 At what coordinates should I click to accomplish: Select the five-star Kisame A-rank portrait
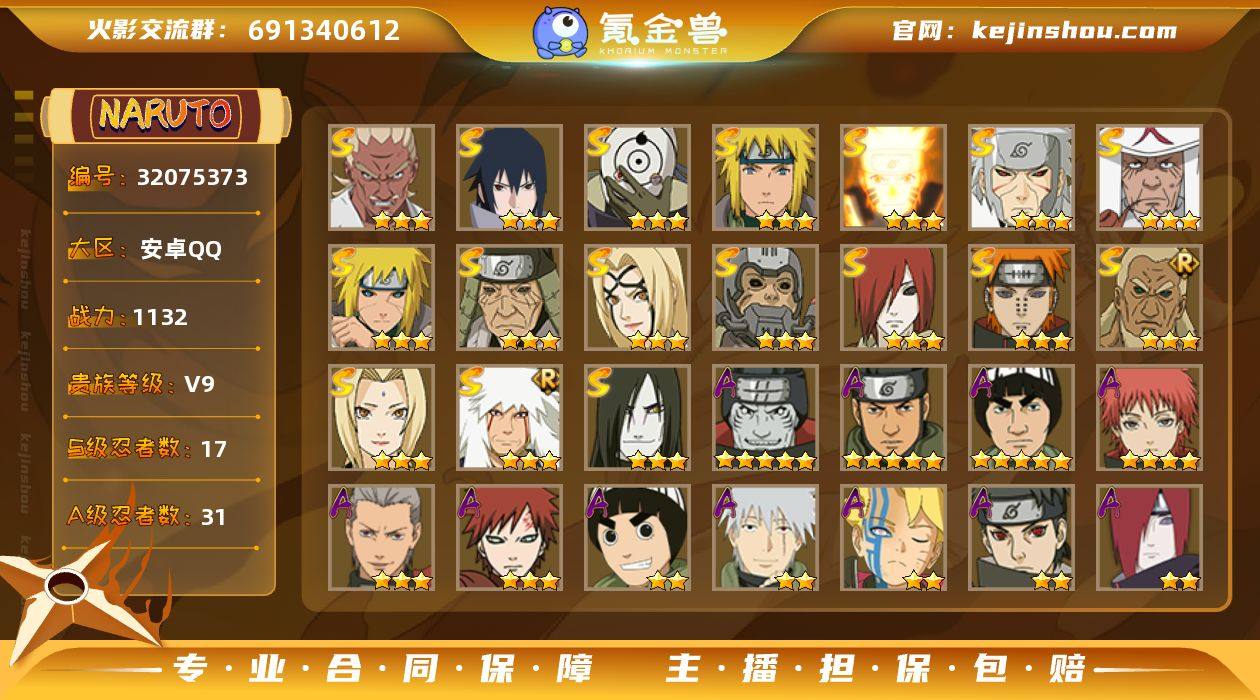(x=766, y=417)
